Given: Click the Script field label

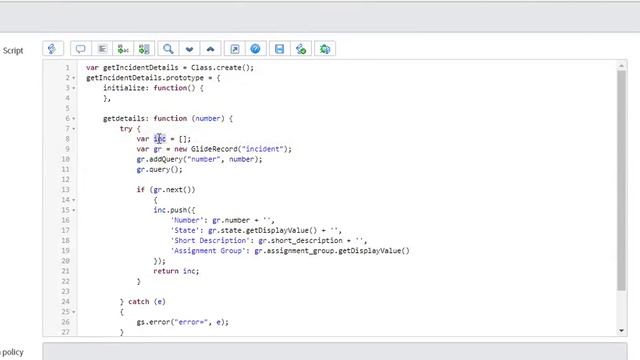Looking at the screenshot, I should click(13, 51).
